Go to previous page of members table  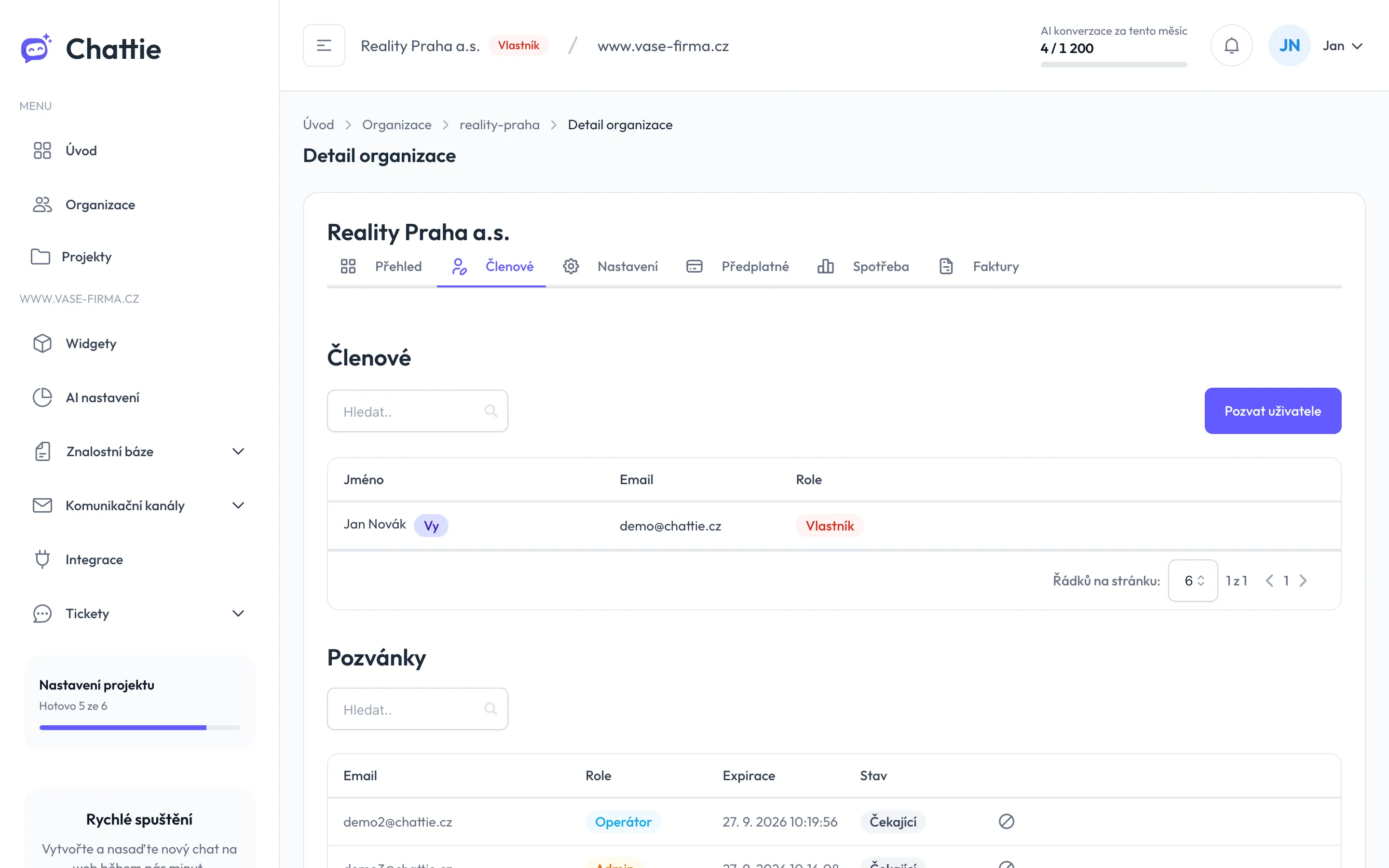pos(1269,581)
